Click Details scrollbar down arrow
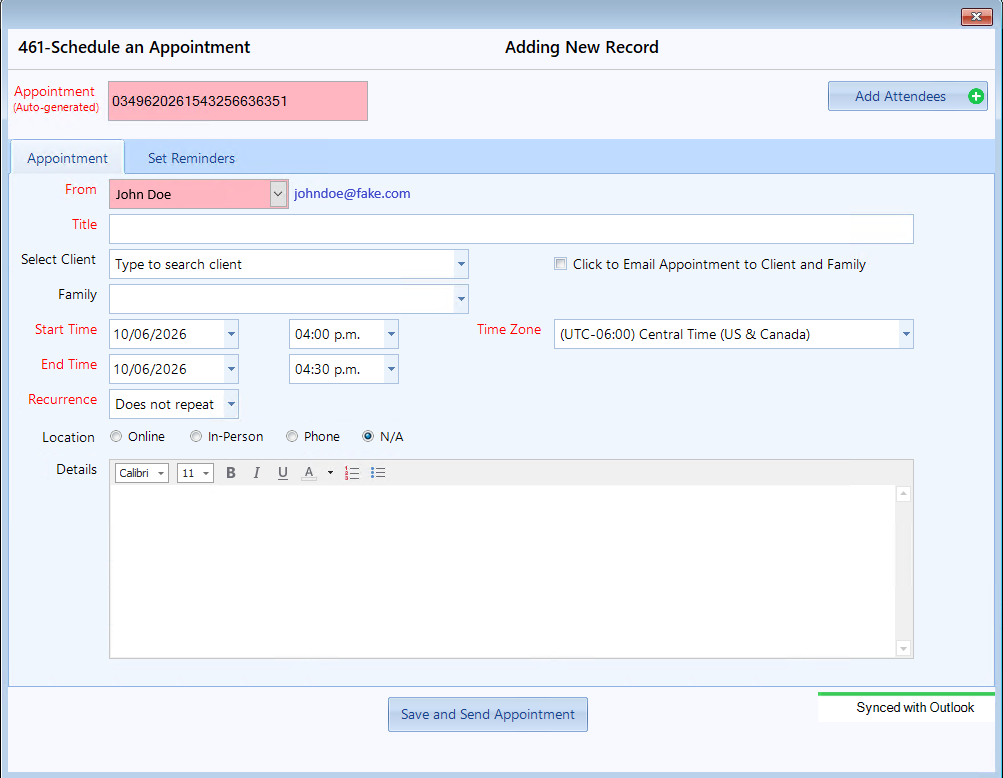Image resolution: width=1003 pixels, height=778 pixels. click(x=903, y=649)
